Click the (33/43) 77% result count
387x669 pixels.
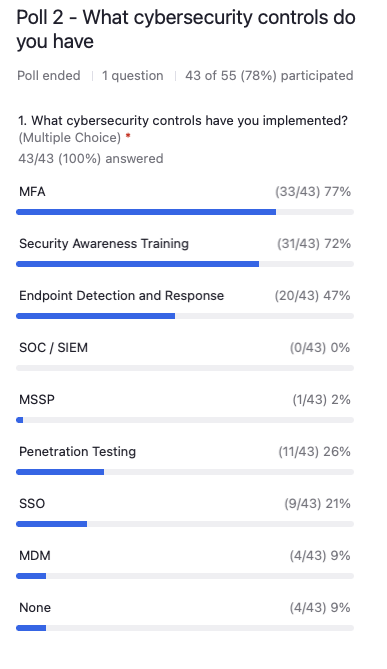pos(313,192)
